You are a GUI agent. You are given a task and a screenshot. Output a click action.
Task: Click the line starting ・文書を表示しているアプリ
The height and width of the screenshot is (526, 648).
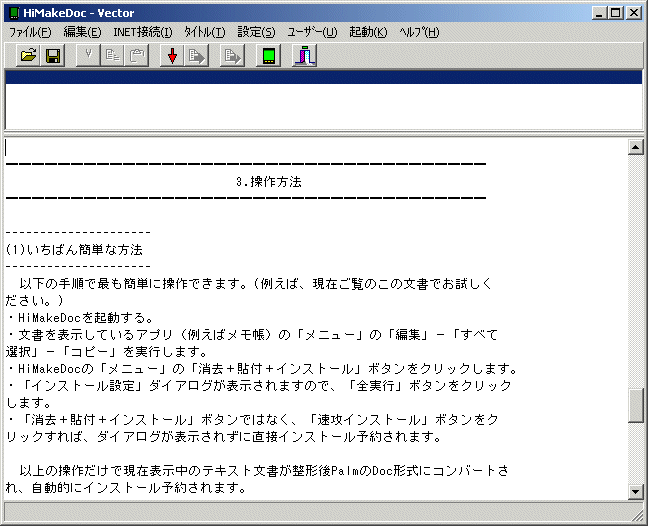click(253, 335)
